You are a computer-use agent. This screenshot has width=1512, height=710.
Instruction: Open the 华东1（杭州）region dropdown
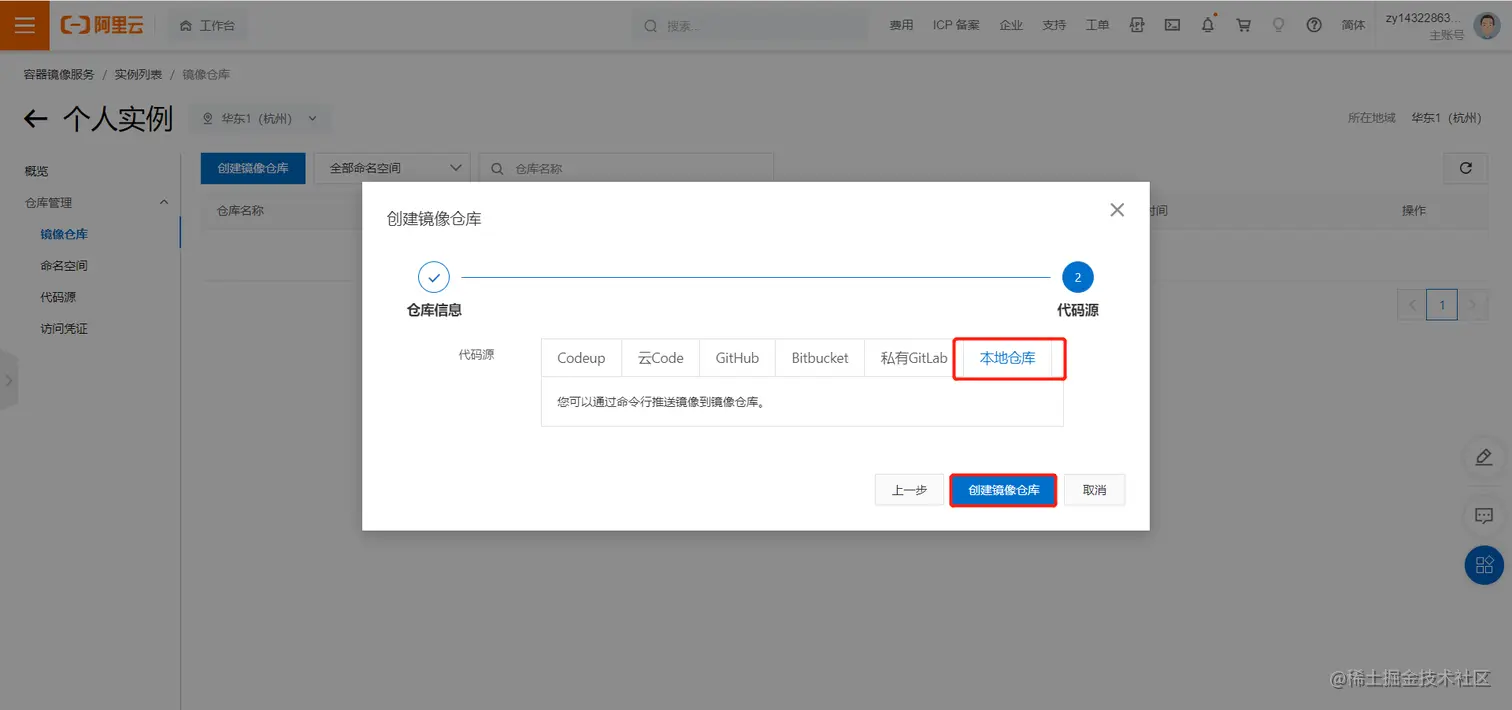(260, 118)
